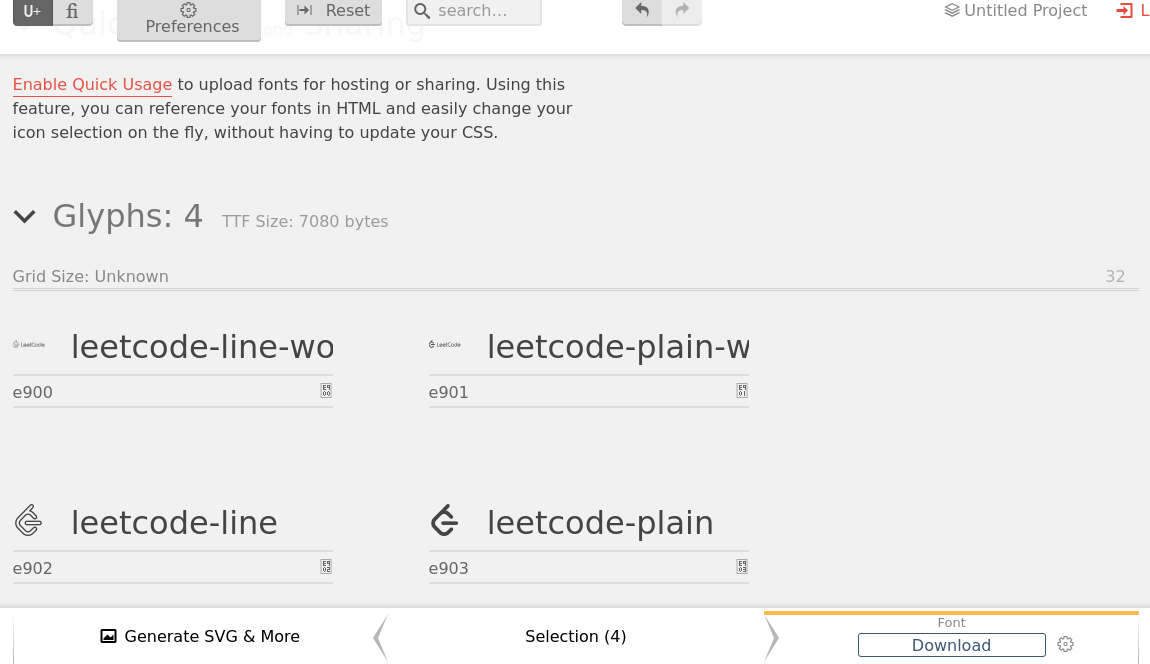Edit the leetcode-plain glyph name
The width and height of the screenshot is (1150, 664).
pyautogui.click(x=618, y=522)
